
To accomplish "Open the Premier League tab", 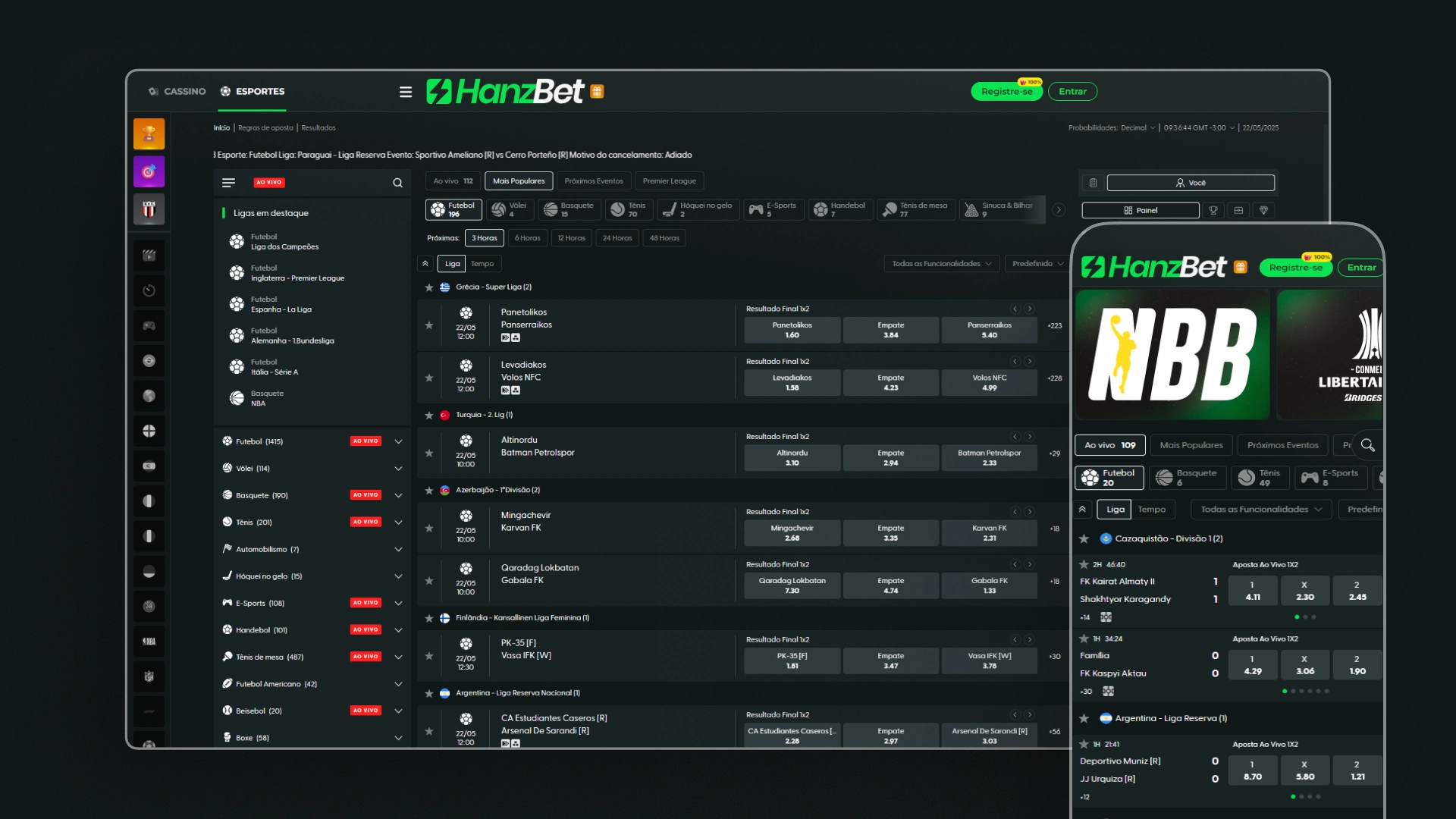I will [670, 181].
